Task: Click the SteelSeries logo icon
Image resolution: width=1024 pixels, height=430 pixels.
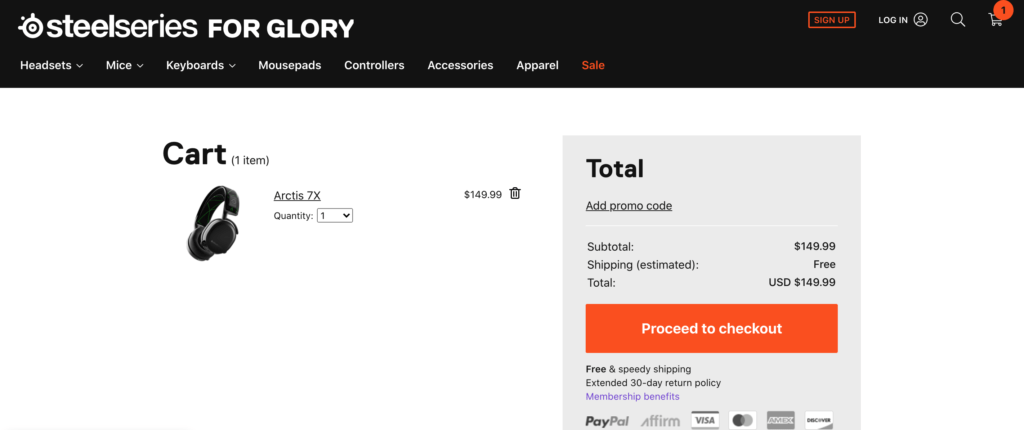Action: pyautogui.click(x=31, y=26)
